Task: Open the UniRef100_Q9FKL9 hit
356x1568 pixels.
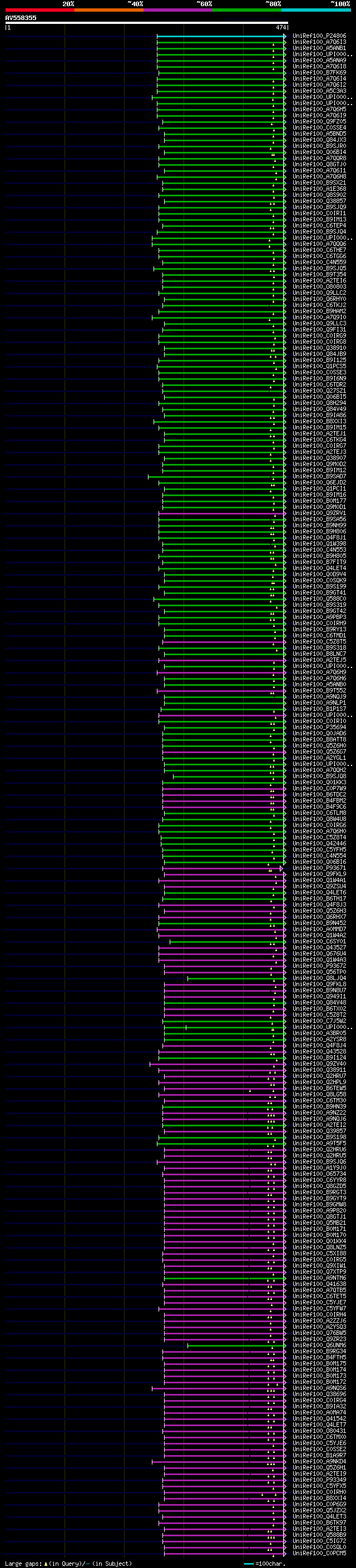Action: [x=319, y=874]
